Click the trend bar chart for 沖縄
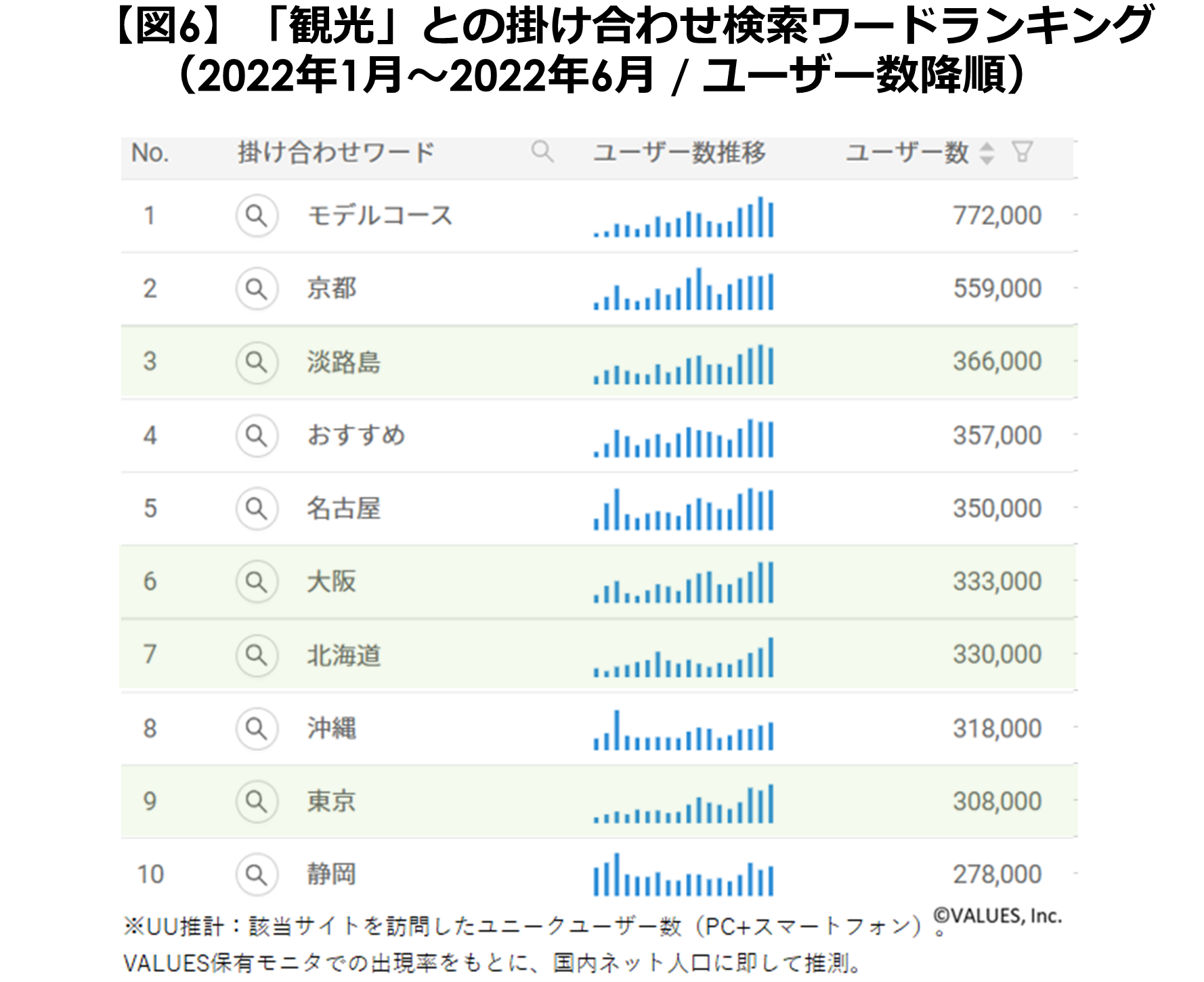The height and width of the screenshot is (982, 1204). (x=683, y=731)
